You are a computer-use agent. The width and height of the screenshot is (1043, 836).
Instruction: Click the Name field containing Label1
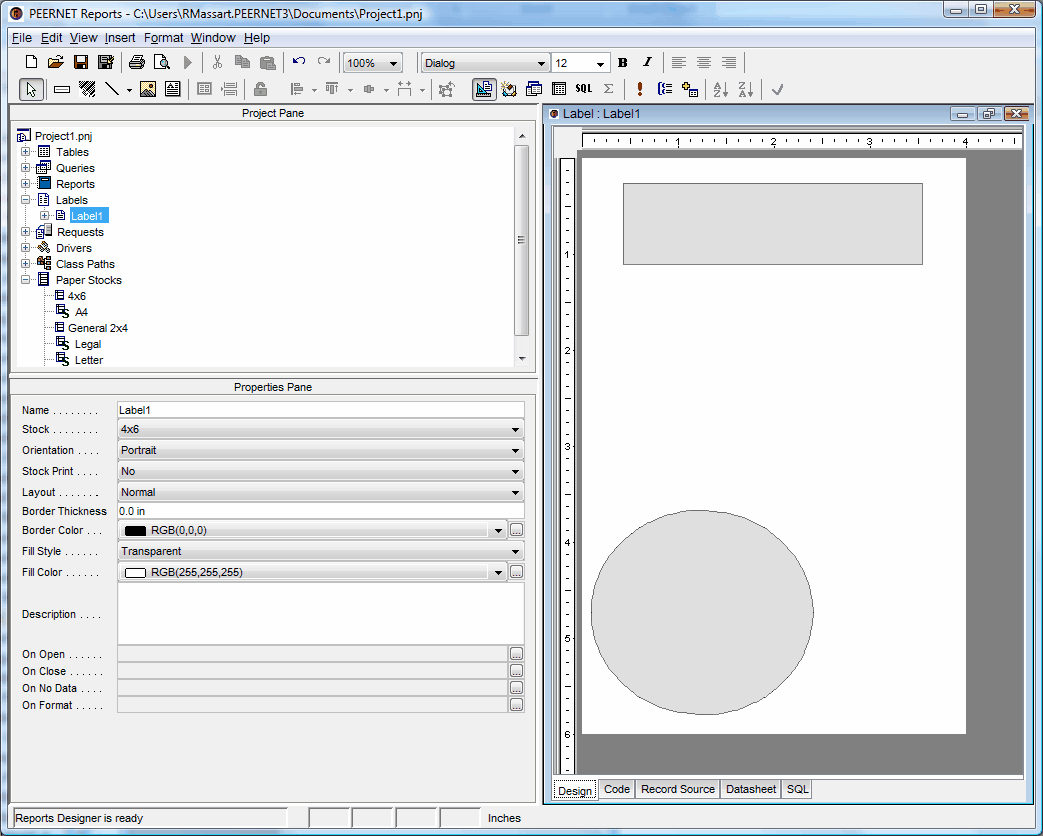point(321,410)
